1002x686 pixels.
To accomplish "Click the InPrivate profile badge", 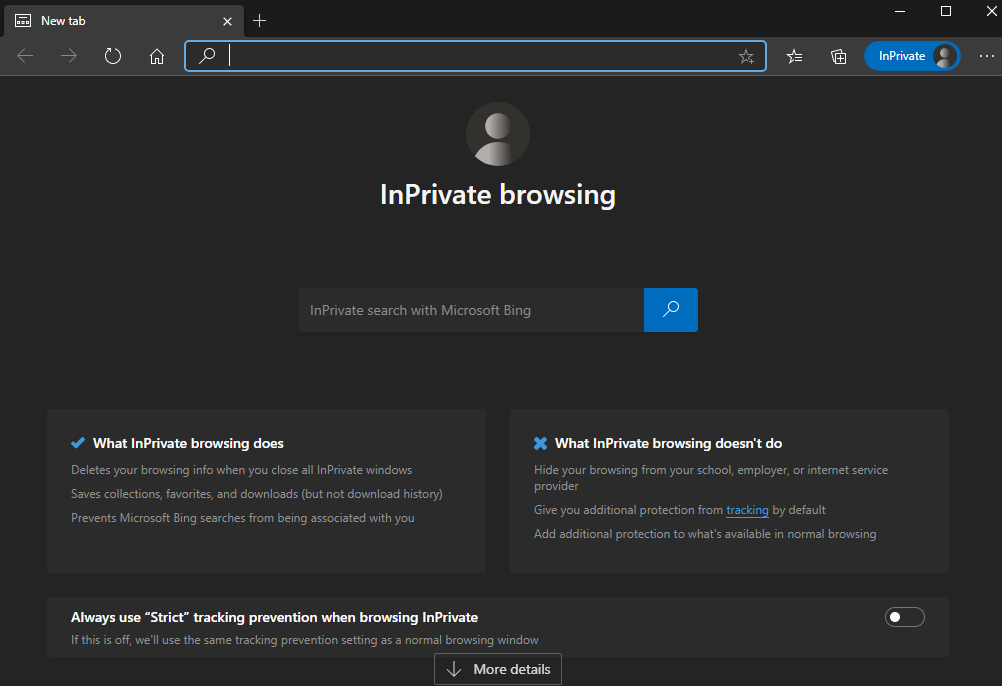I will [x=912, y=56].
